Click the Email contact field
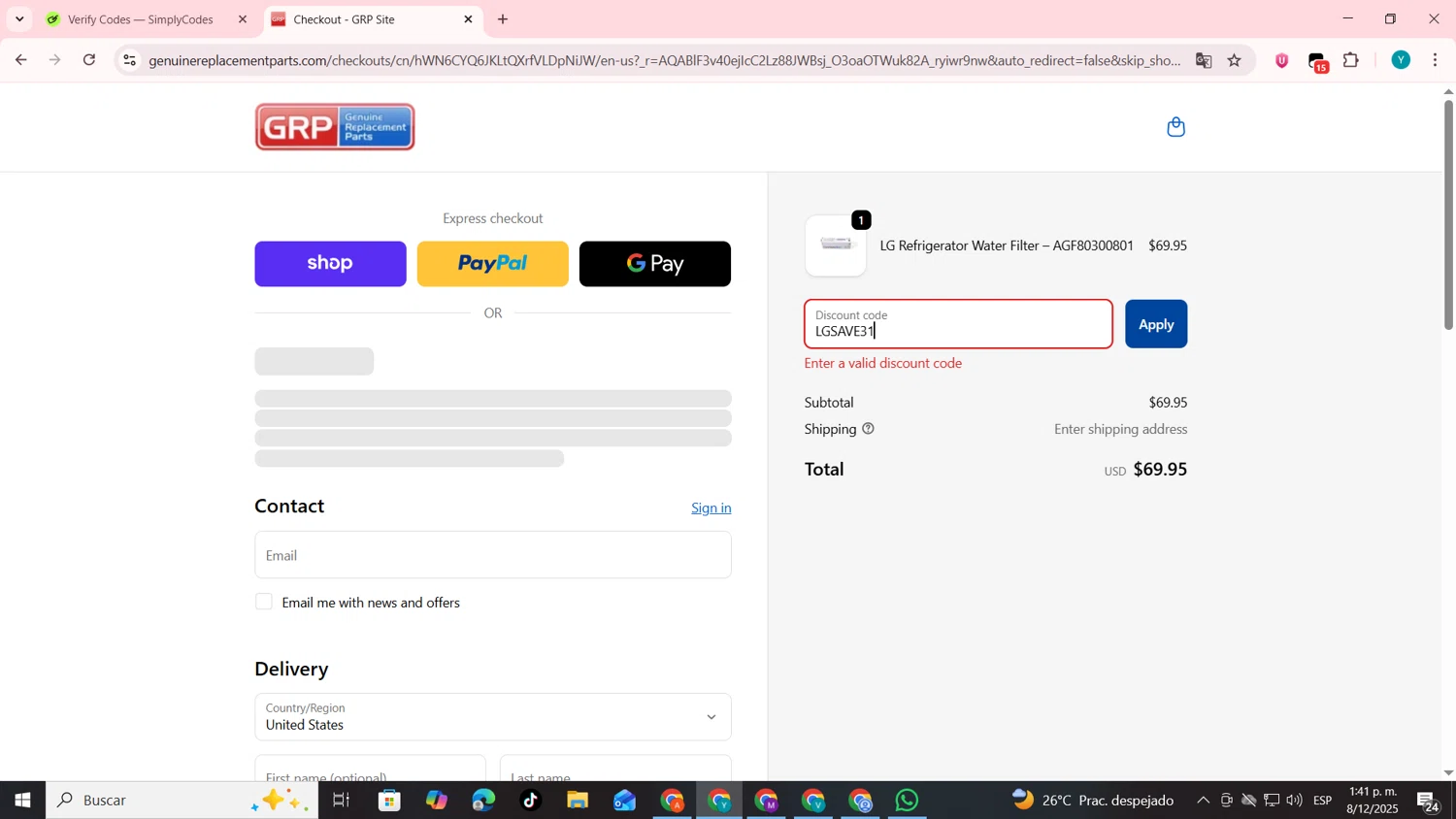Image resolution: width=1456 pixels, height=819 pixels. [493, 555]
